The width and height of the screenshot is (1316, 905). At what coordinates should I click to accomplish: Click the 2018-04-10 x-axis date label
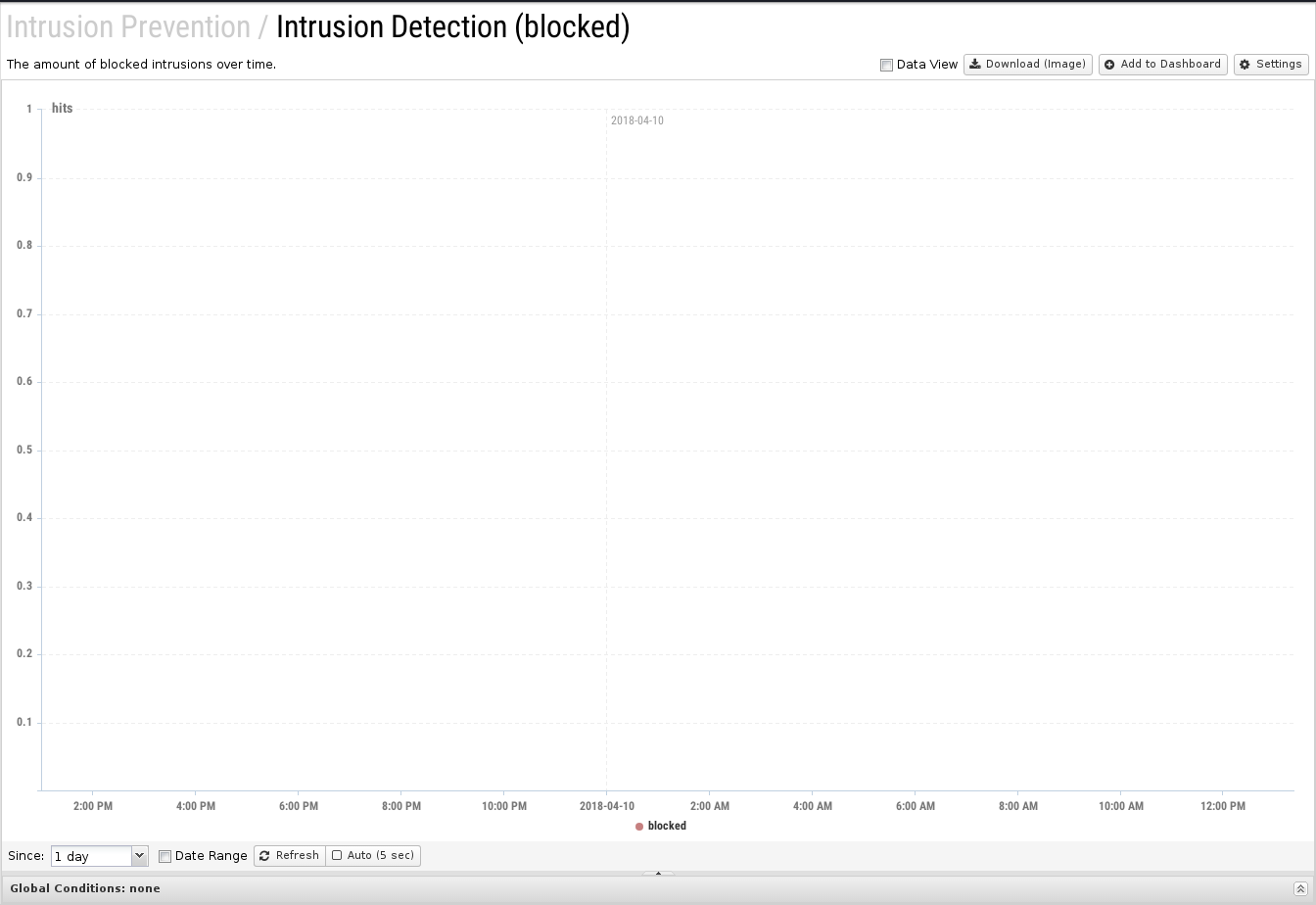[x=606, y=806]
